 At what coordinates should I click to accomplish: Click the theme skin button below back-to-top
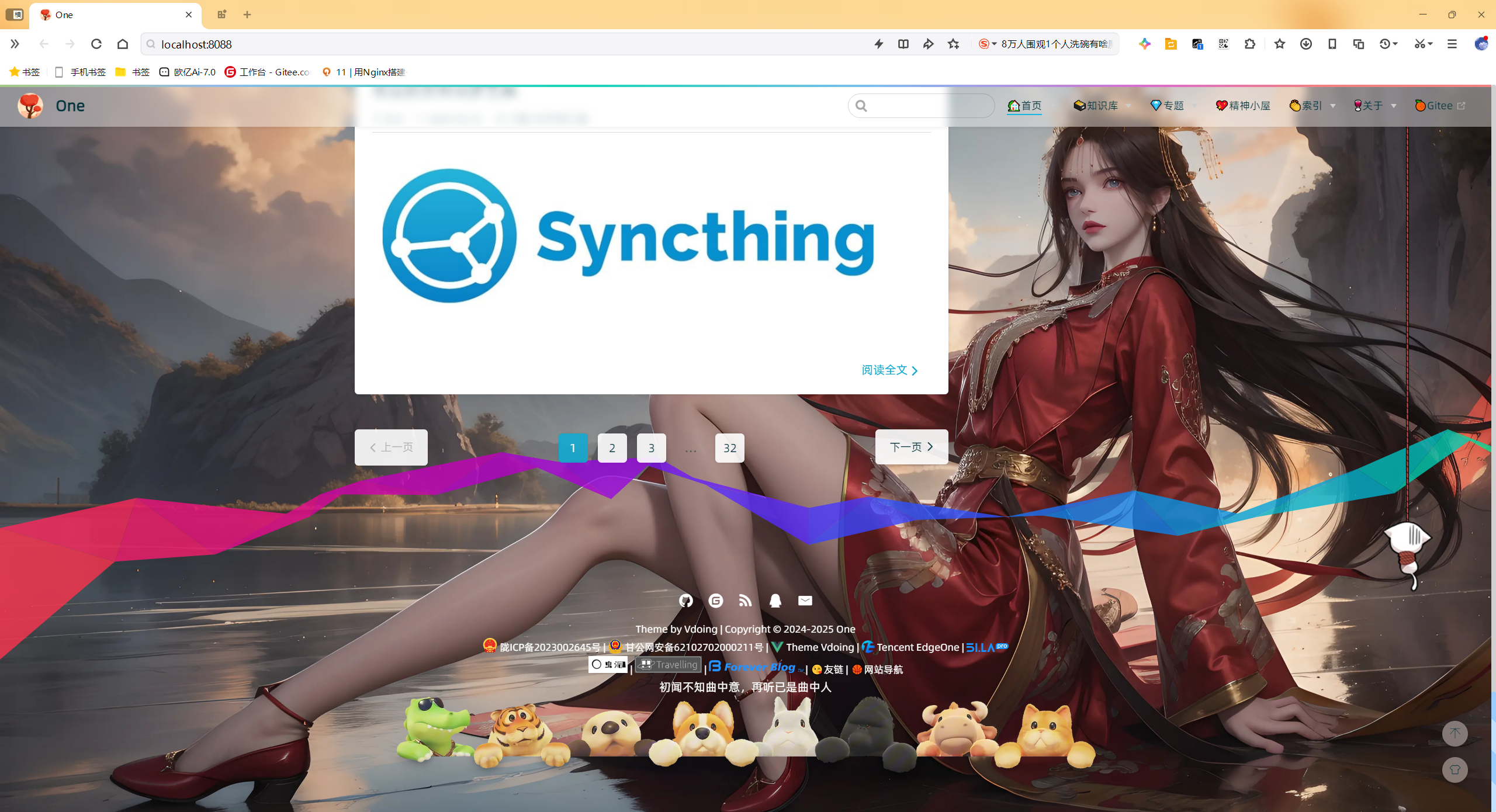[1455, 770]
